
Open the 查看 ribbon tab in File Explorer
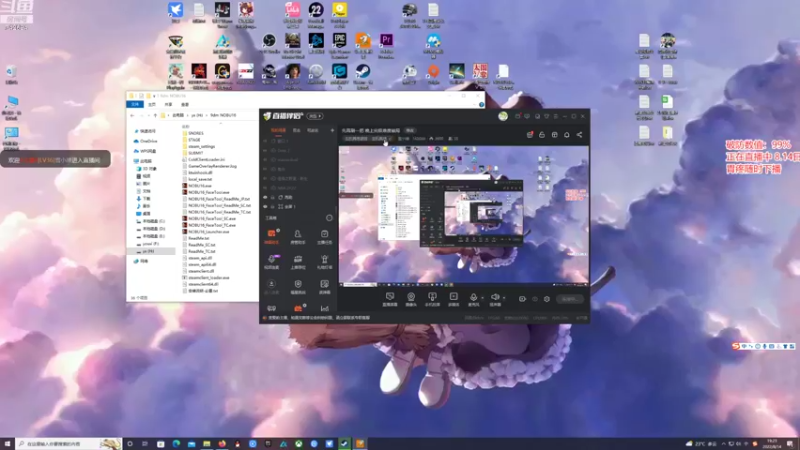coord(185,104)
